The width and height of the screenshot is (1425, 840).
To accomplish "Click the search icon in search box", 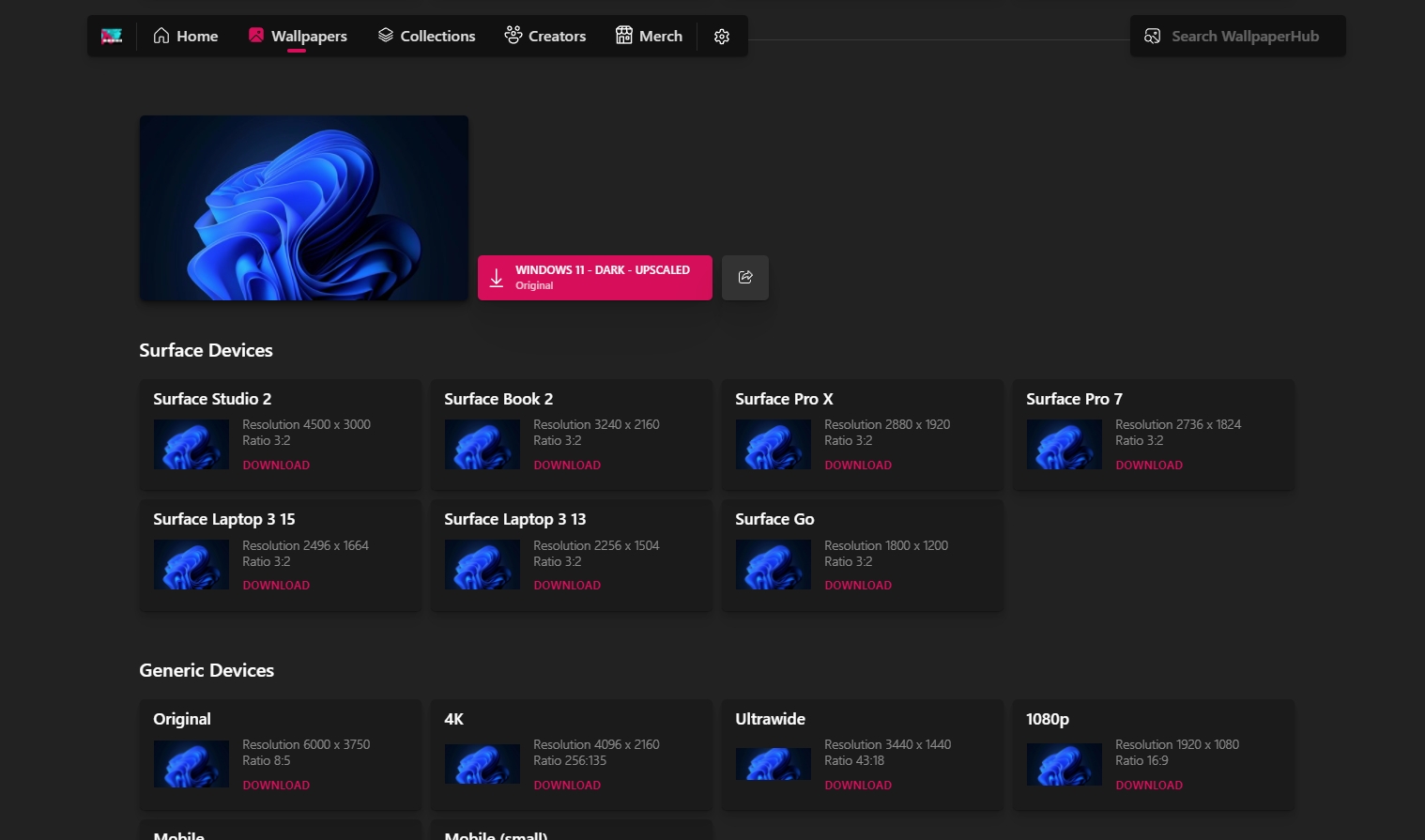I will [x=1152, y=36].
